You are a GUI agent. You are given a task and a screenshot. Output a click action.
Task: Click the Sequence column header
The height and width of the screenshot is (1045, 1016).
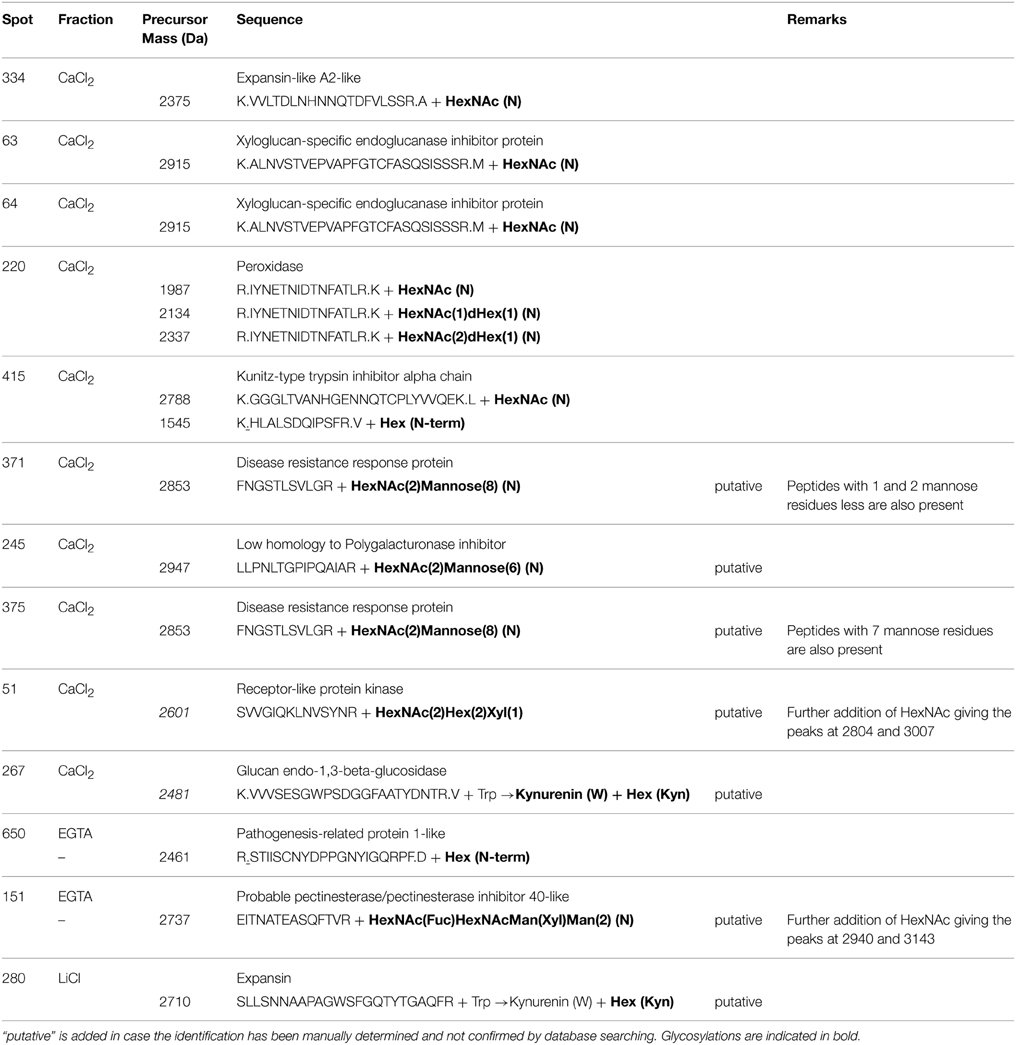pos(269,20)
